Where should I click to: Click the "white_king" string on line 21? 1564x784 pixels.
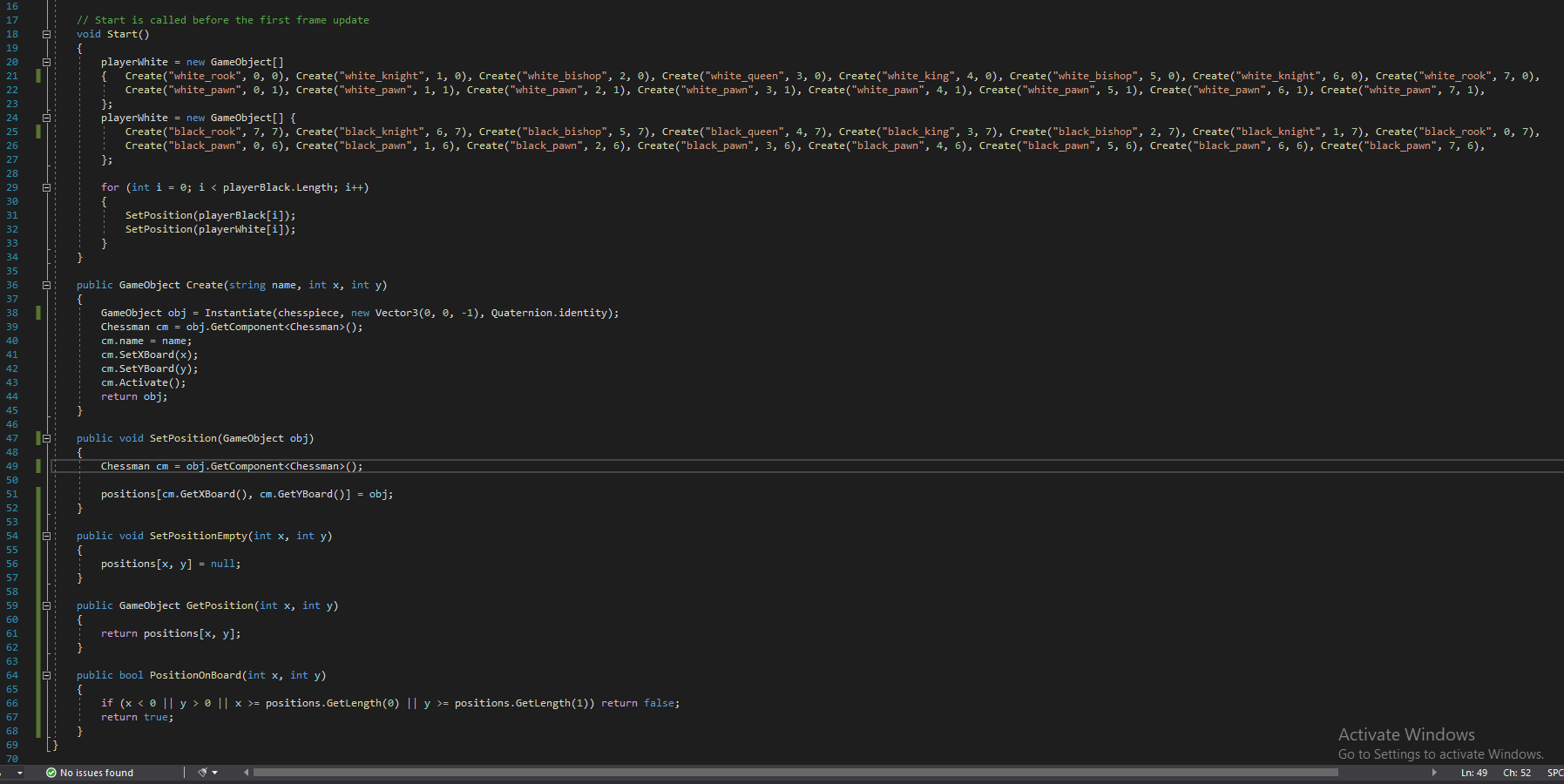point(918,76)
